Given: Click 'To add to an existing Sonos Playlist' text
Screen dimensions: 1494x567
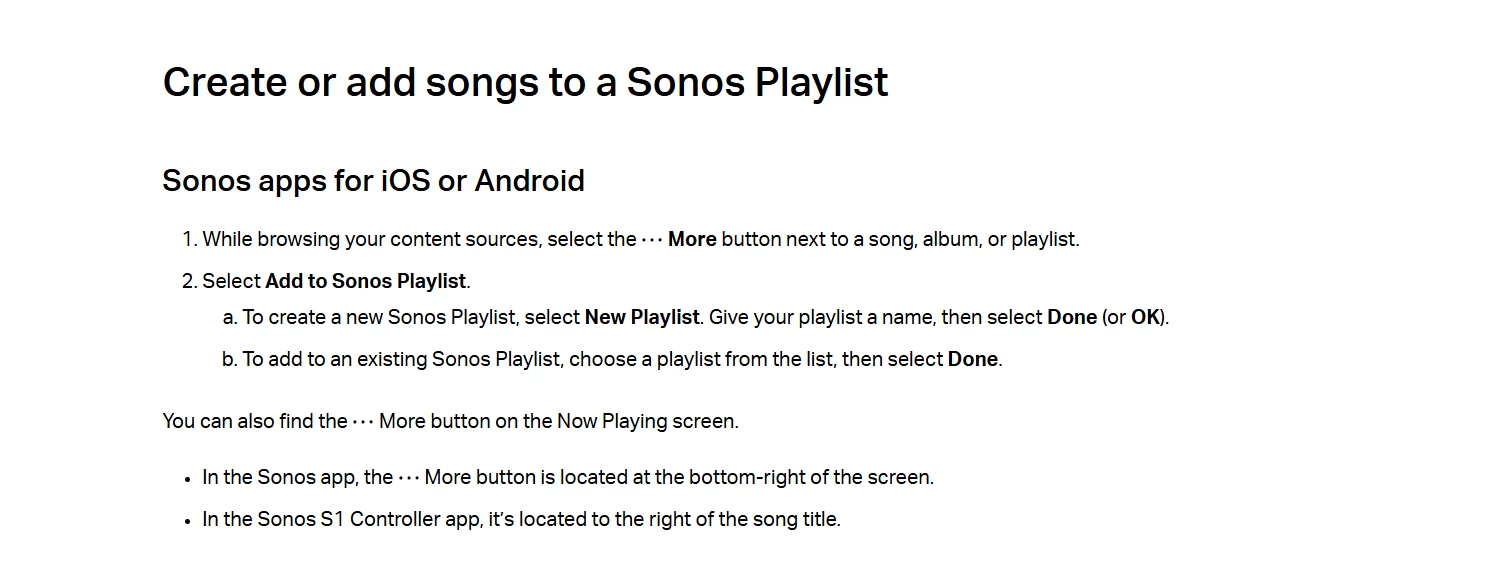Looking at the screenshot, I should pyautogui.click(x=400, y=359).
